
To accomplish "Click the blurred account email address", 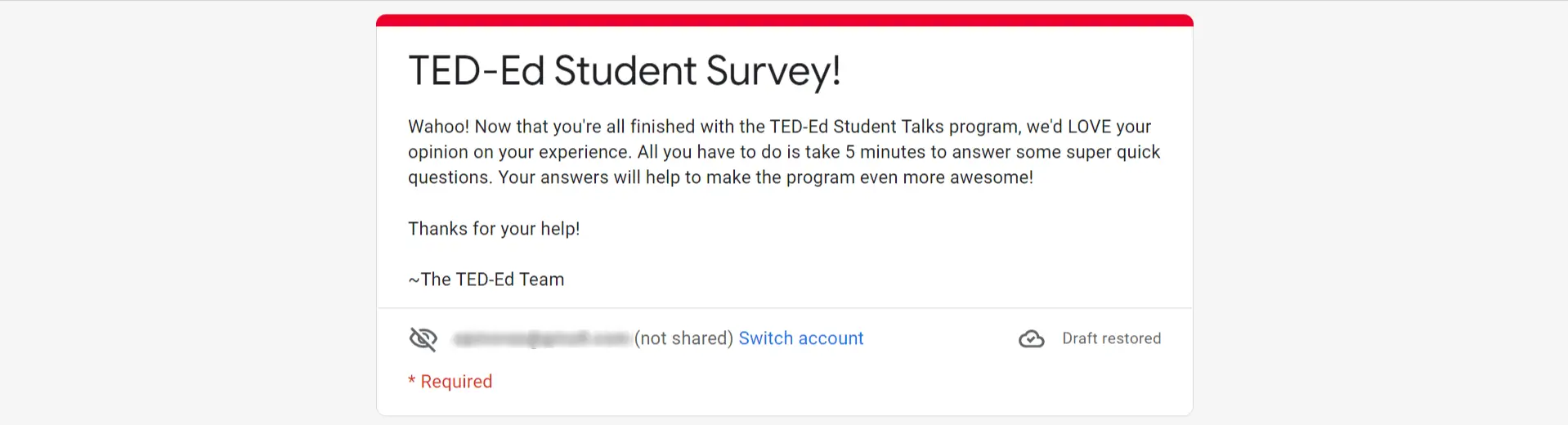I will [541, 338].
